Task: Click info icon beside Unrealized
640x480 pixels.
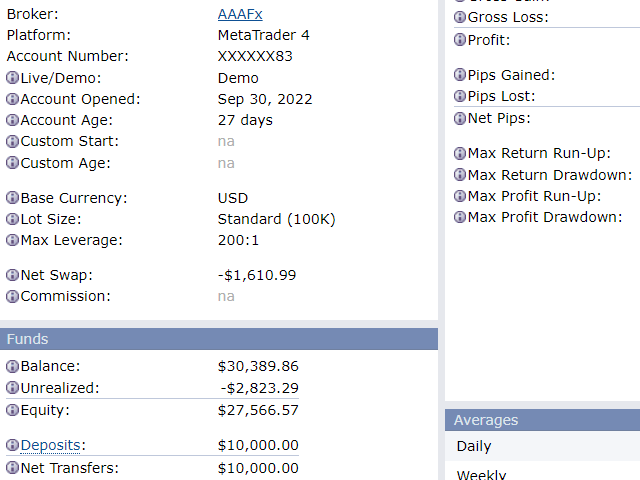Action: 12,387
